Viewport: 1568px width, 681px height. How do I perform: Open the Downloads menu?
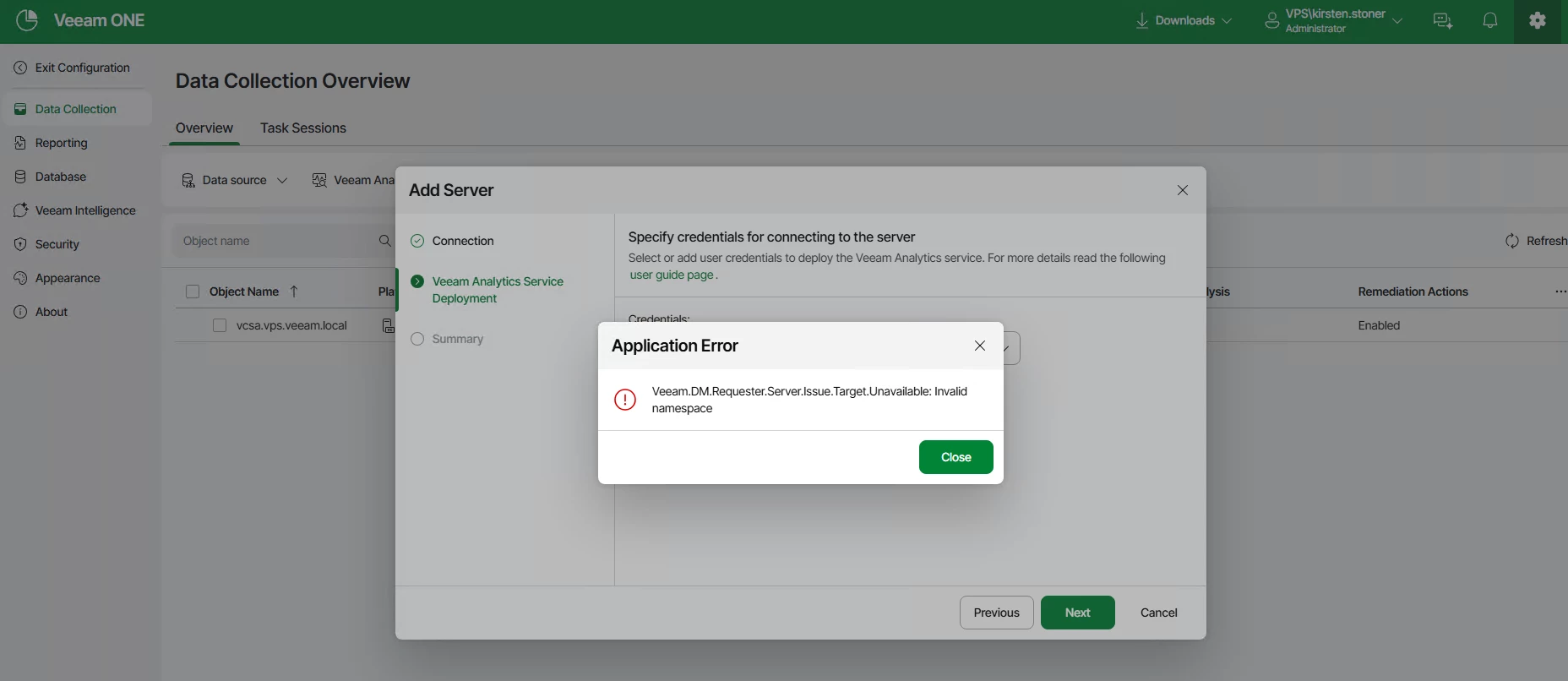1184,20
